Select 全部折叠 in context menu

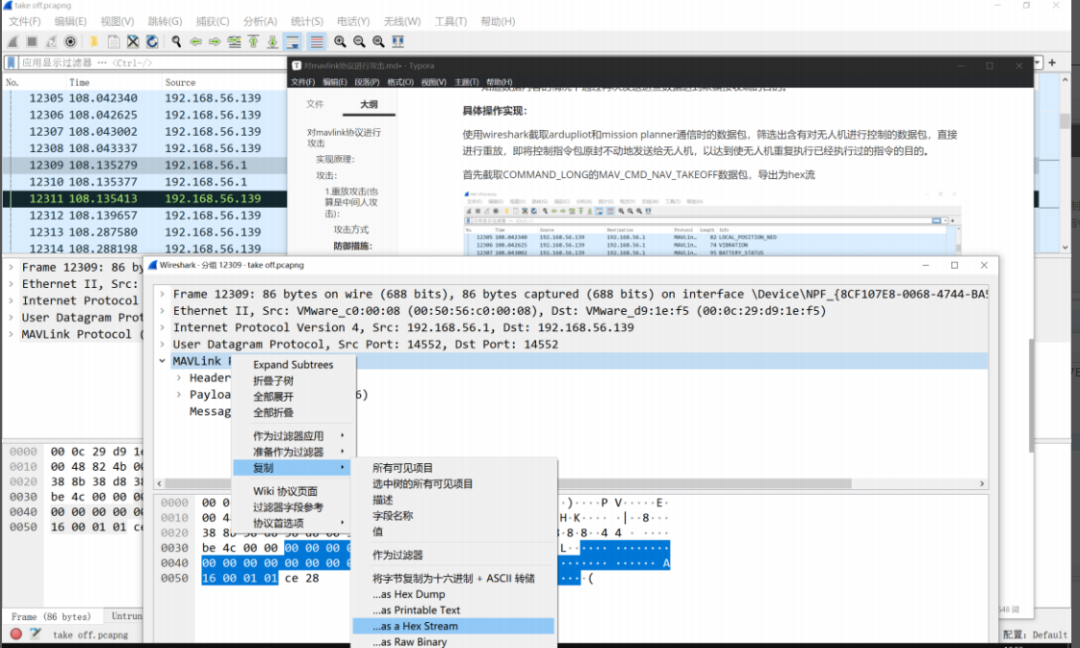293,412
